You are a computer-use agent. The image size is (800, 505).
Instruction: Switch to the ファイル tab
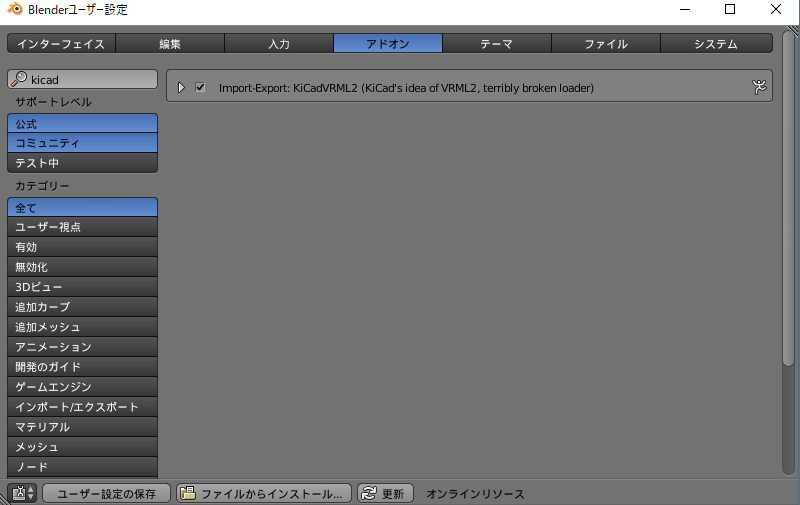(606, 43)
